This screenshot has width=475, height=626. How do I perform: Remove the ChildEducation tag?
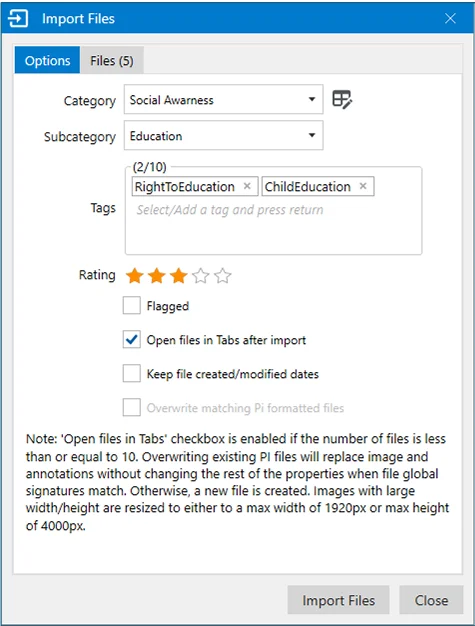coord(363,186)
